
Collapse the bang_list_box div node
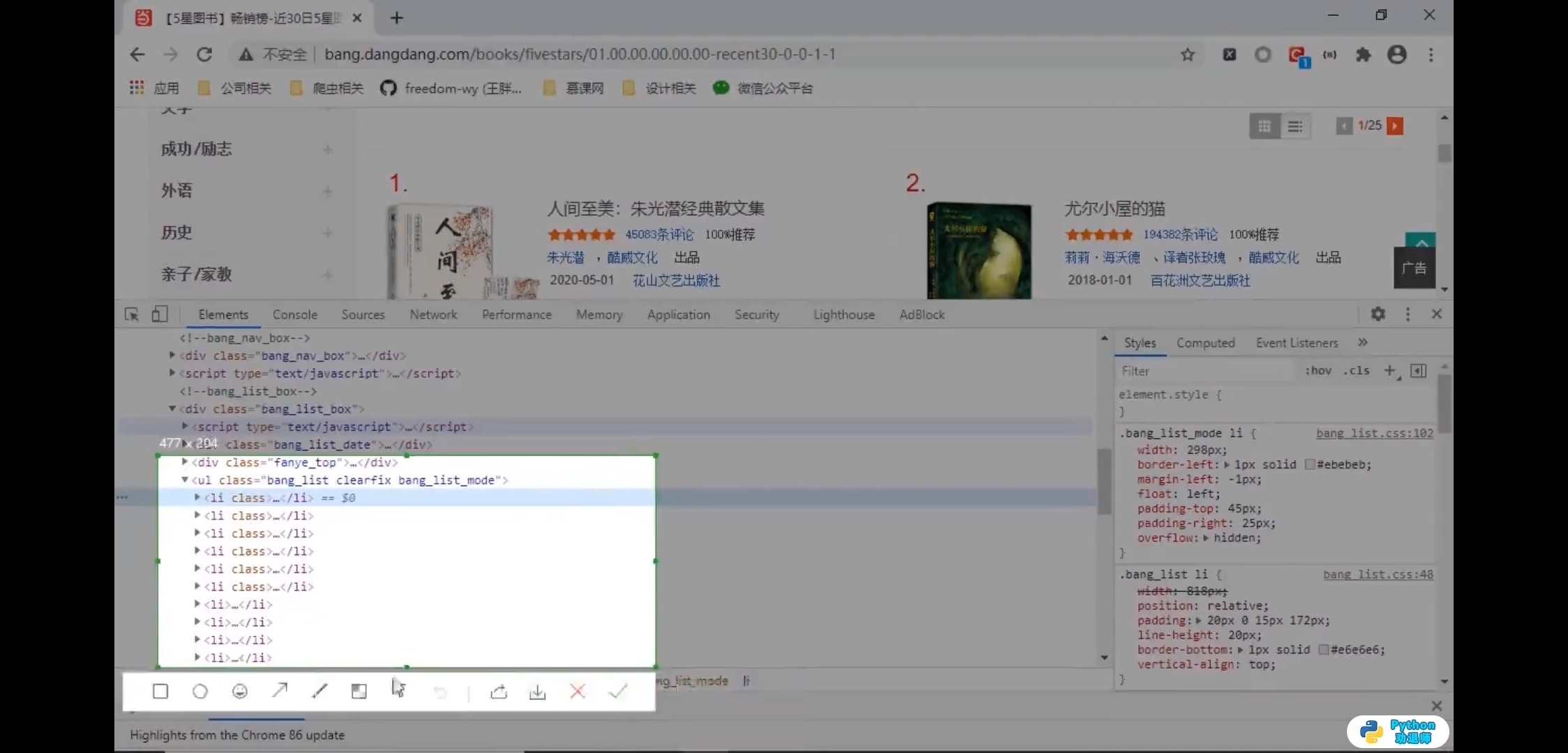(172, 409)
